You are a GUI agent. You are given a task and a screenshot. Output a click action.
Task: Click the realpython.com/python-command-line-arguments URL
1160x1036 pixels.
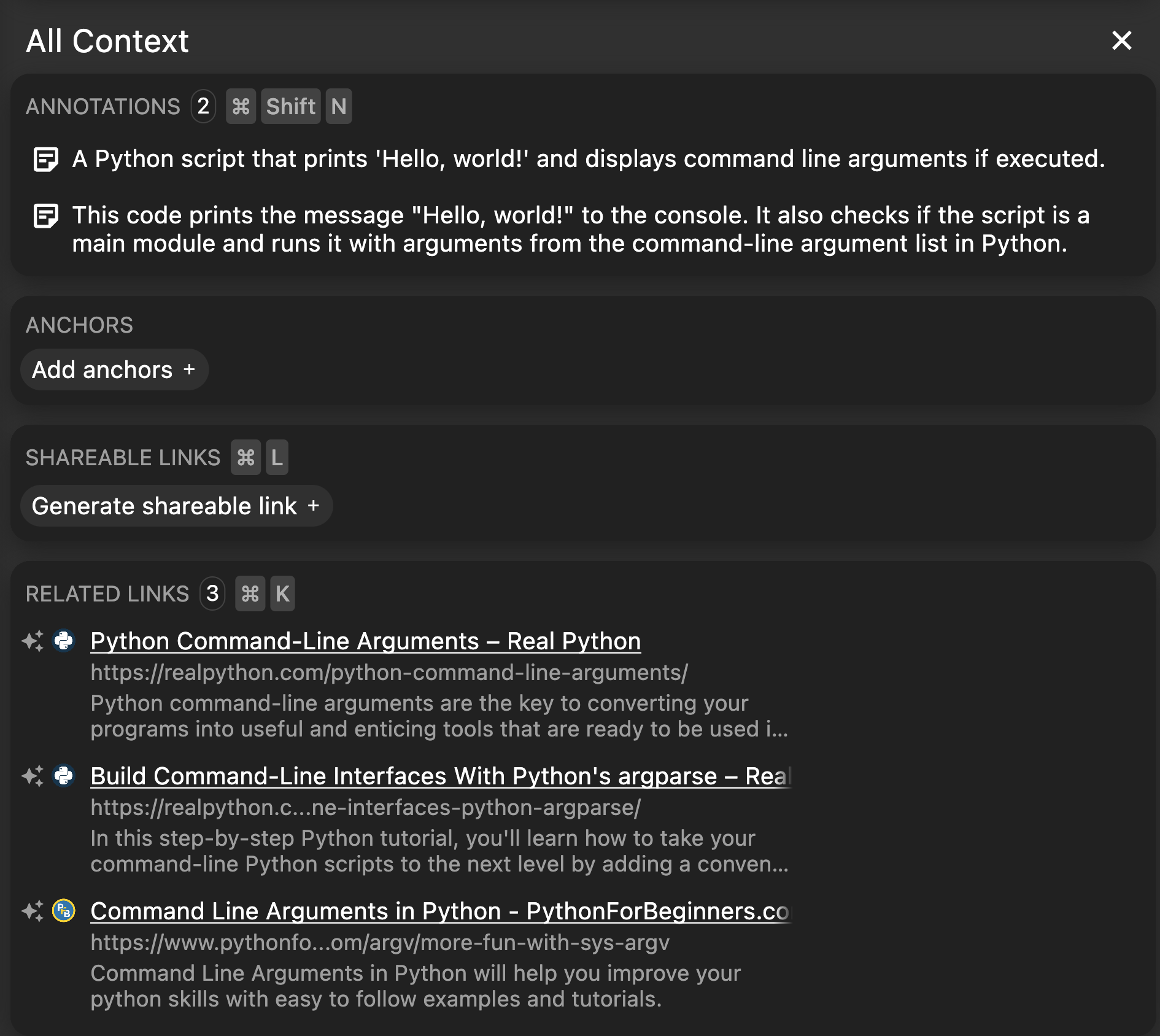(x=390, y=673)
